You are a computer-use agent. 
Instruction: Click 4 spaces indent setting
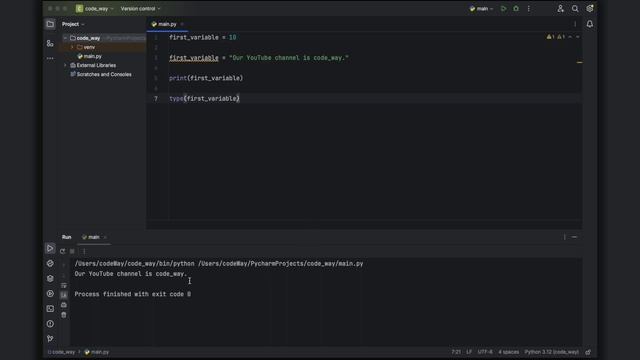tap(509, 352)
